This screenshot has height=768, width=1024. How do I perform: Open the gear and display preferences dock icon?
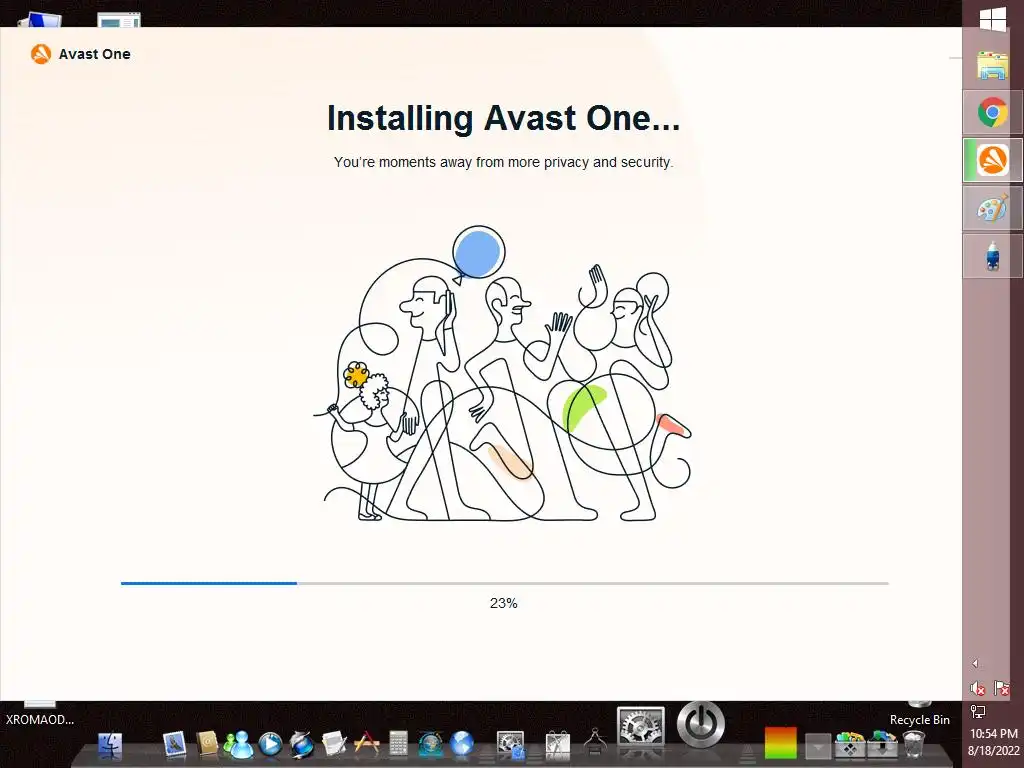pyautogui.click(x=510, y=745)
